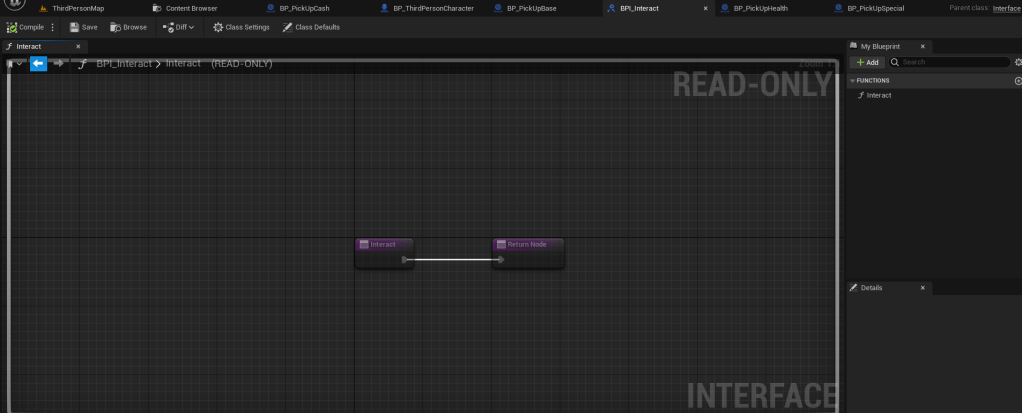Click the Compile blueprint icon
Image resolution: width=1022 pixels, height=413 pixels.
[x=12, y=27]
